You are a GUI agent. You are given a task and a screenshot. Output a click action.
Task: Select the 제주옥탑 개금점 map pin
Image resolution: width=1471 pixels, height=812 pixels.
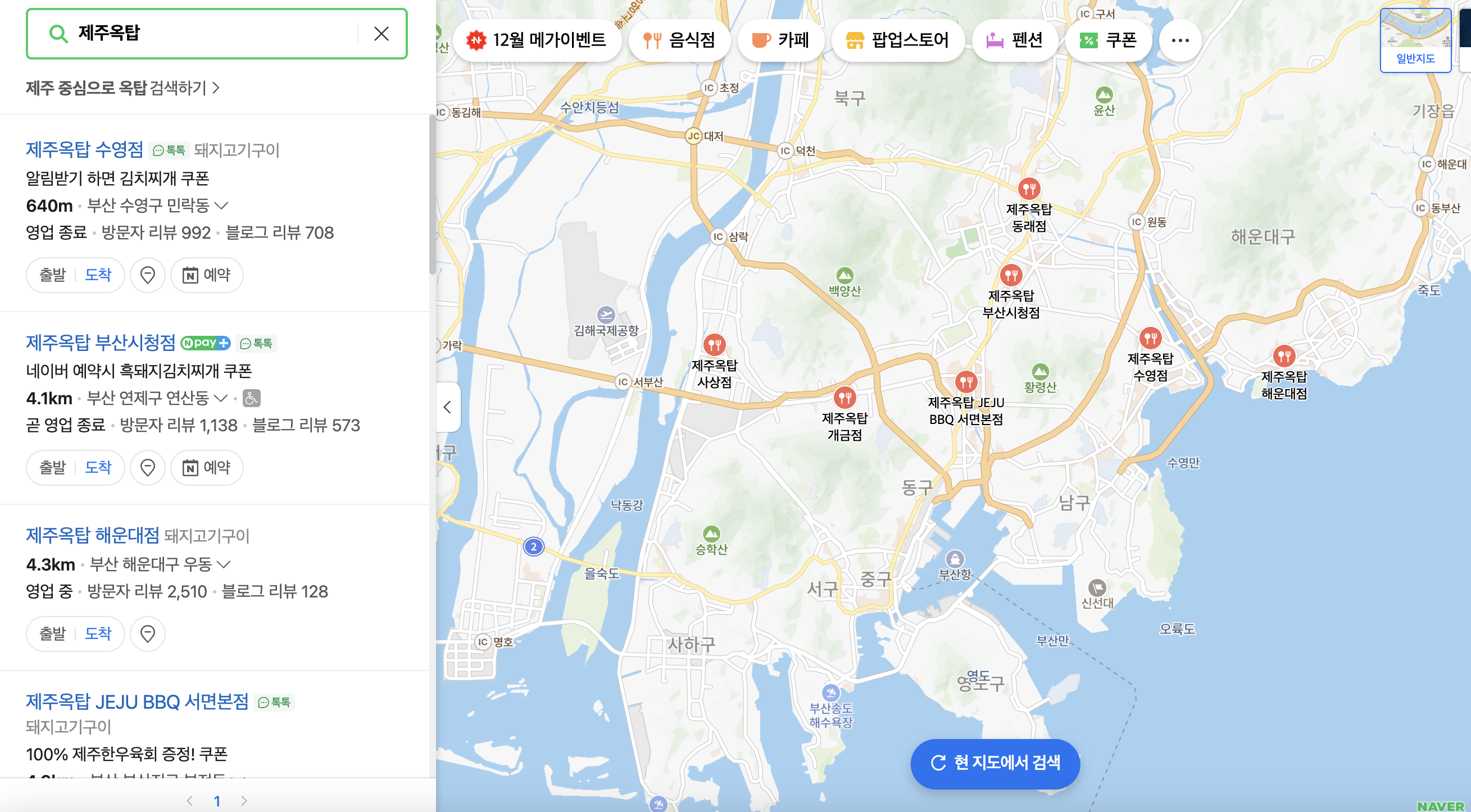(x=844, y=397)
